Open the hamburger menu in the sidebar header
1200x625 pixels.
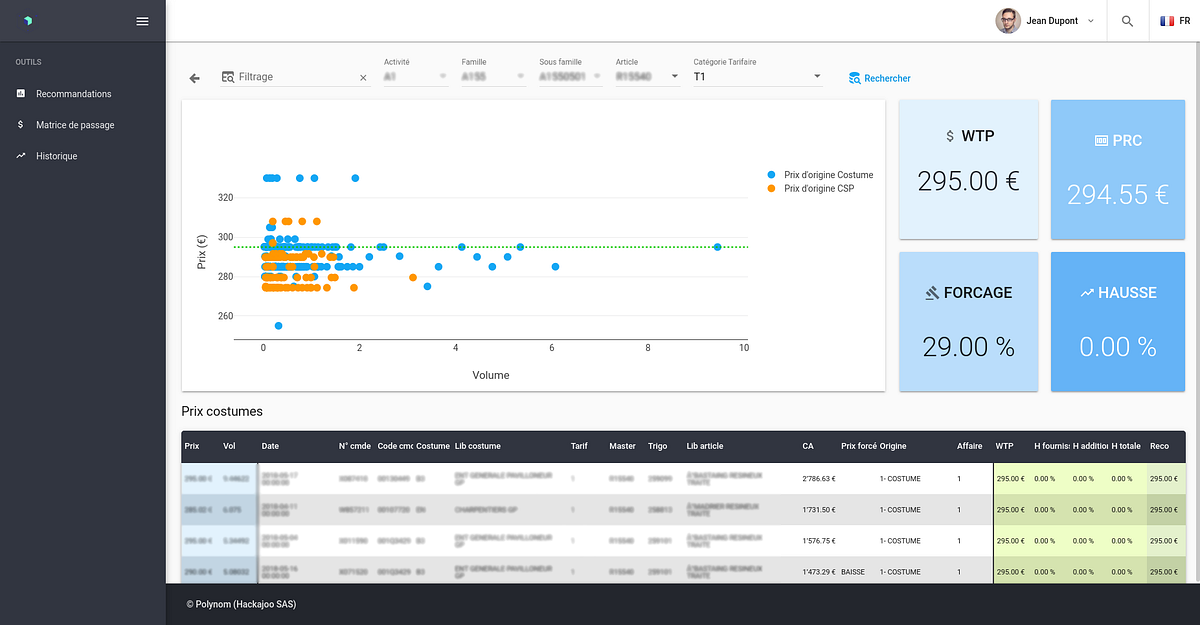tap(142, 21)
